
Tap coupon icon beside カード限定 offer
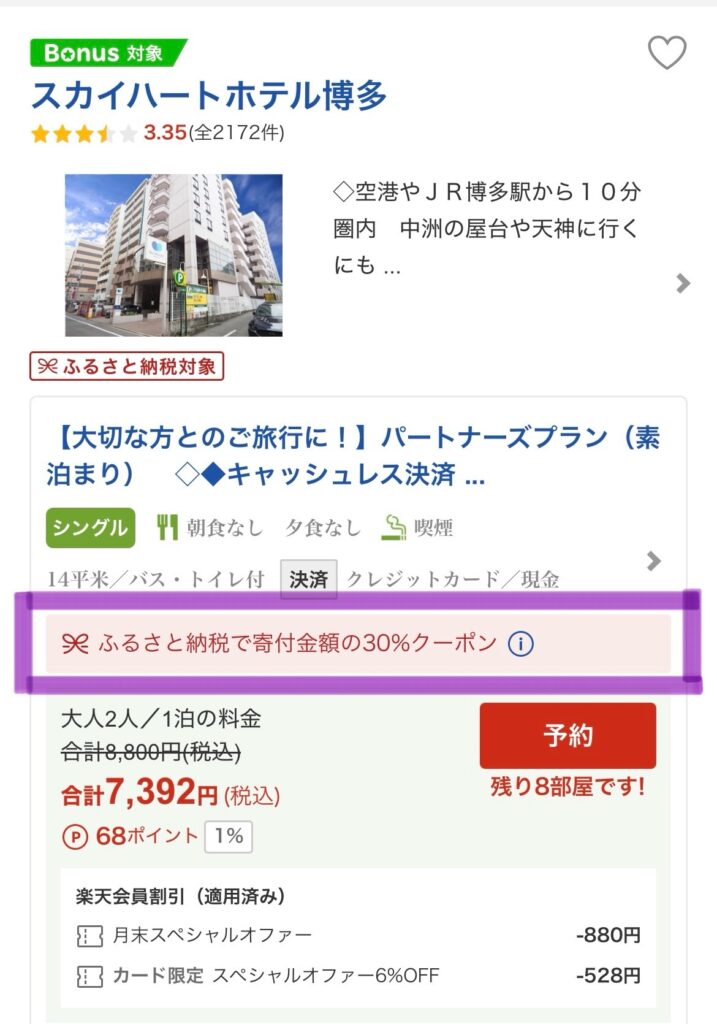89,975
